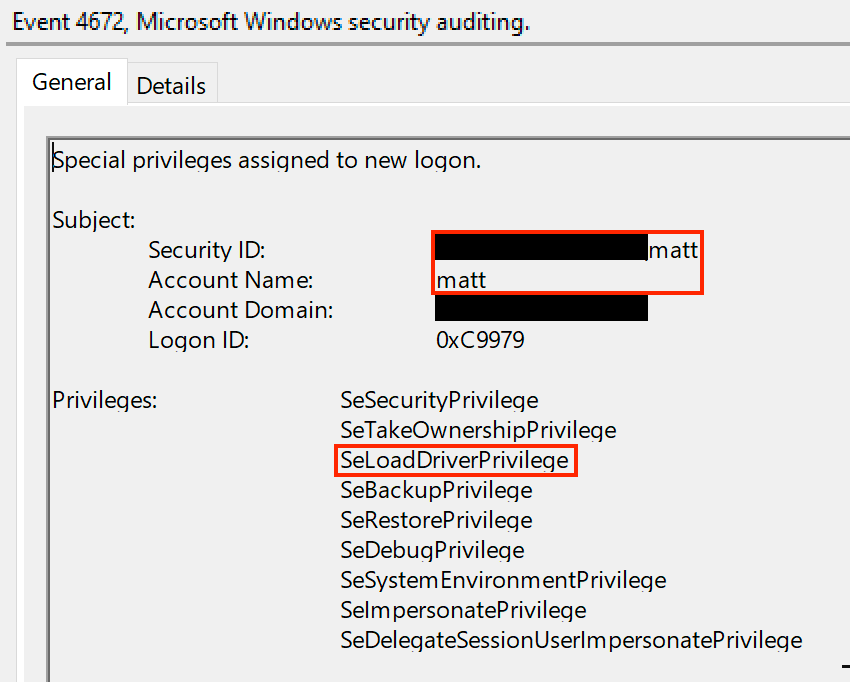Image resolution: width=850 pixels, height=682 pixels.
Task: Select the General tab
Action: click(72, 82)
